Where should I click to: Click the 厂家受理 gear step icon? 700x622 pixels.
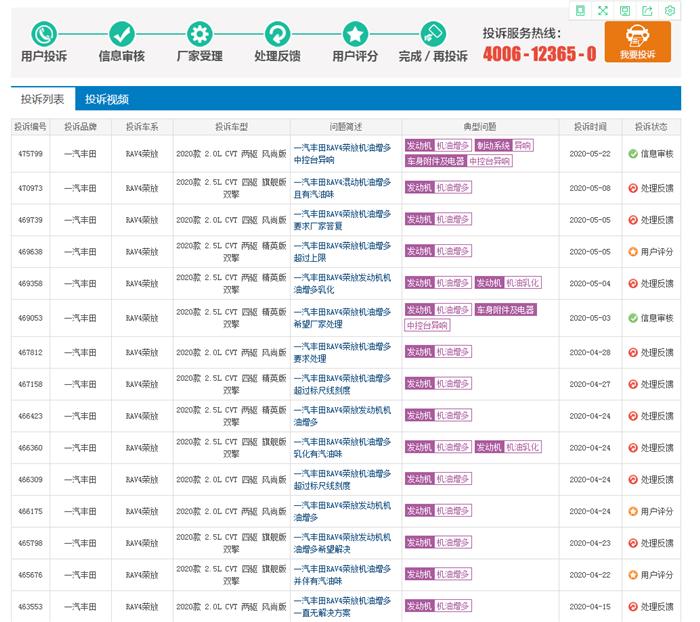pyautogui.click(x=200, y=34)
